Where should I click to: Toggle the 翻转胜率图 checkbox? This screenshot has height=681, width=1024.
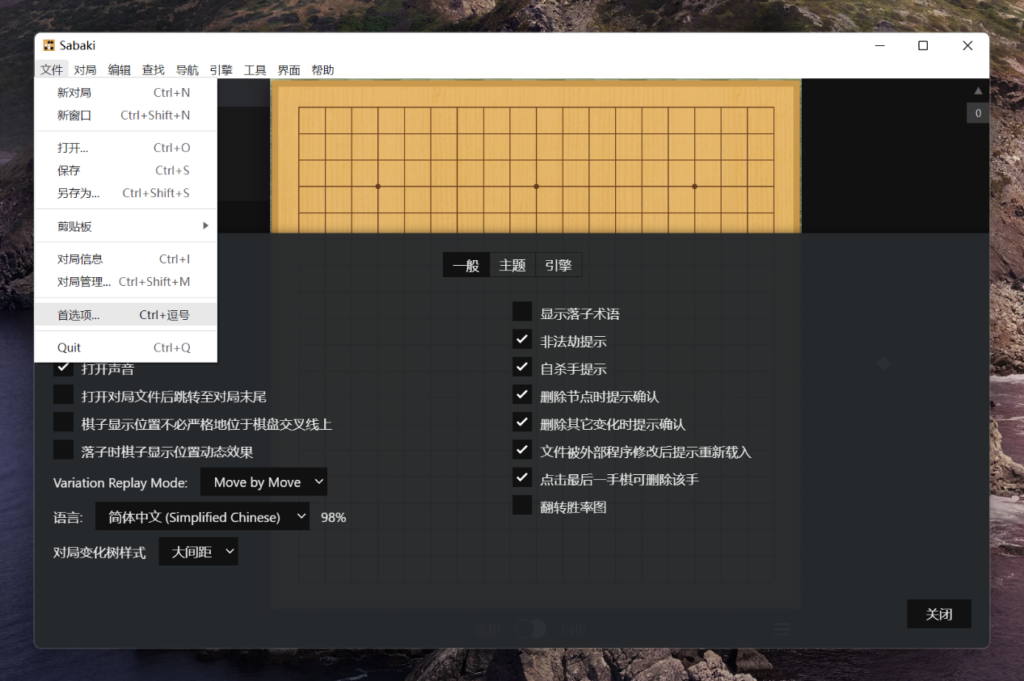522,505
